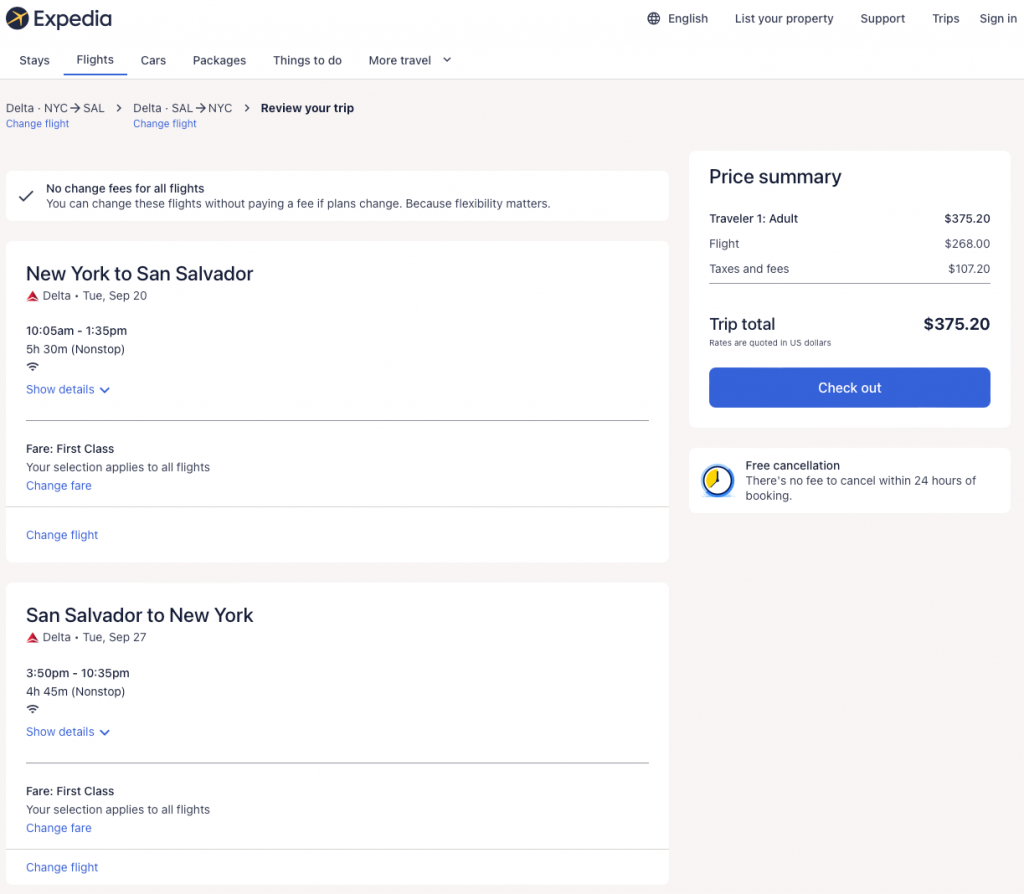Click the globe language icon
The height and width of the screenshot is (894, 1024).
point(654,19)
